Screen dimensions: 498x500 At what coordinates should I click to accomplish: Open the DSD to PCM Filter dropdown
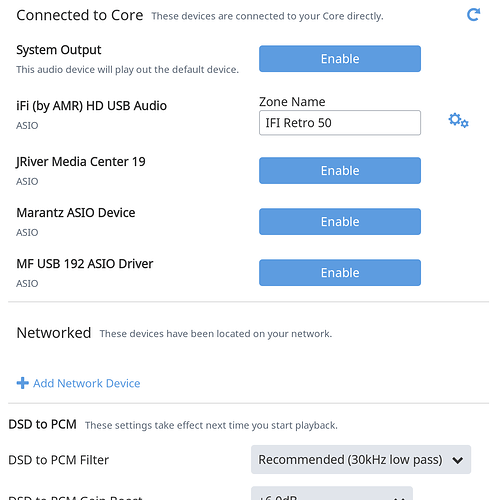point(361,460)
